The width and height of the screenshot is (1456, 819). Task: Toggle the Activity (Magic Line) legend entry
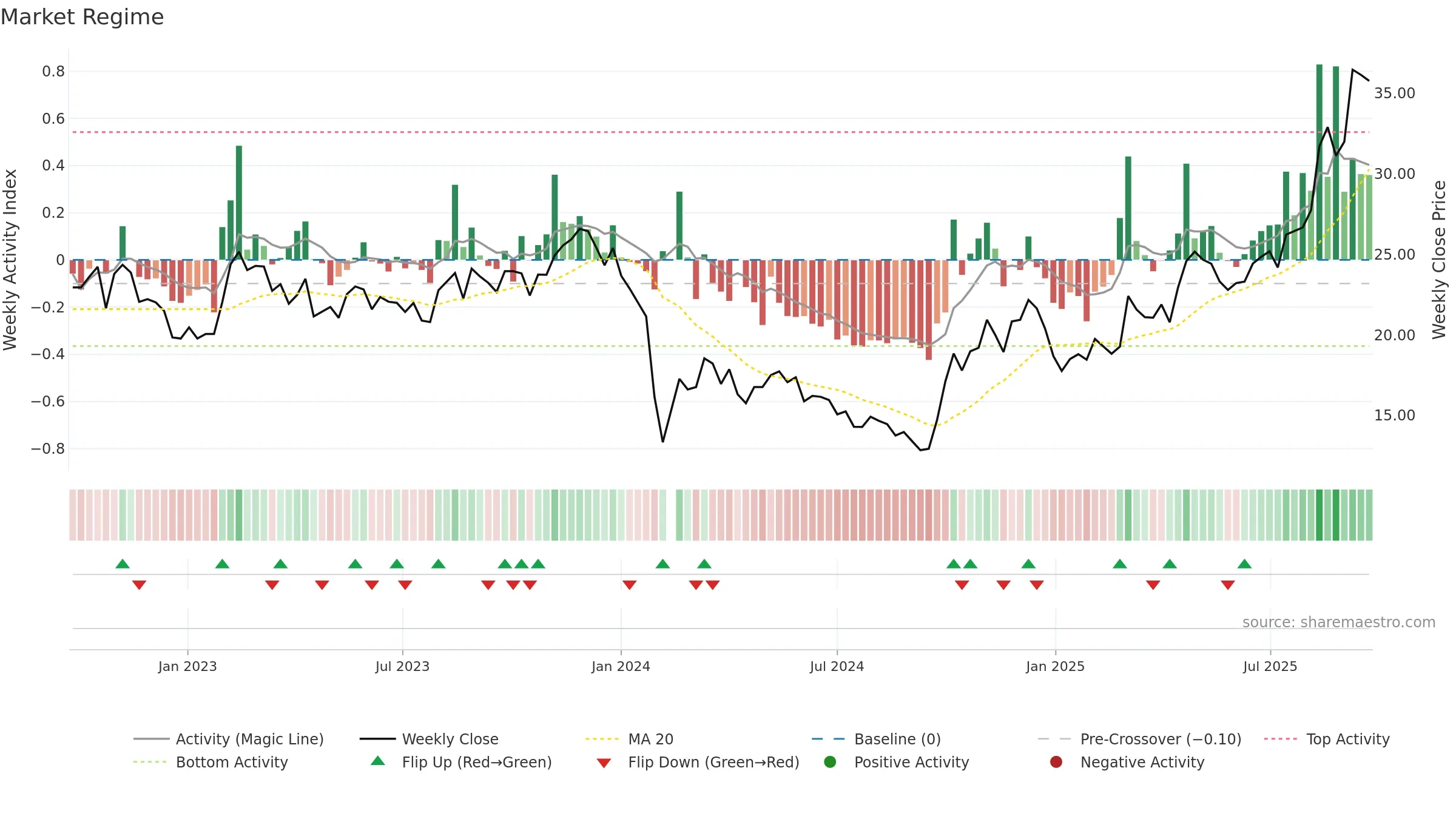click(229, 739)
